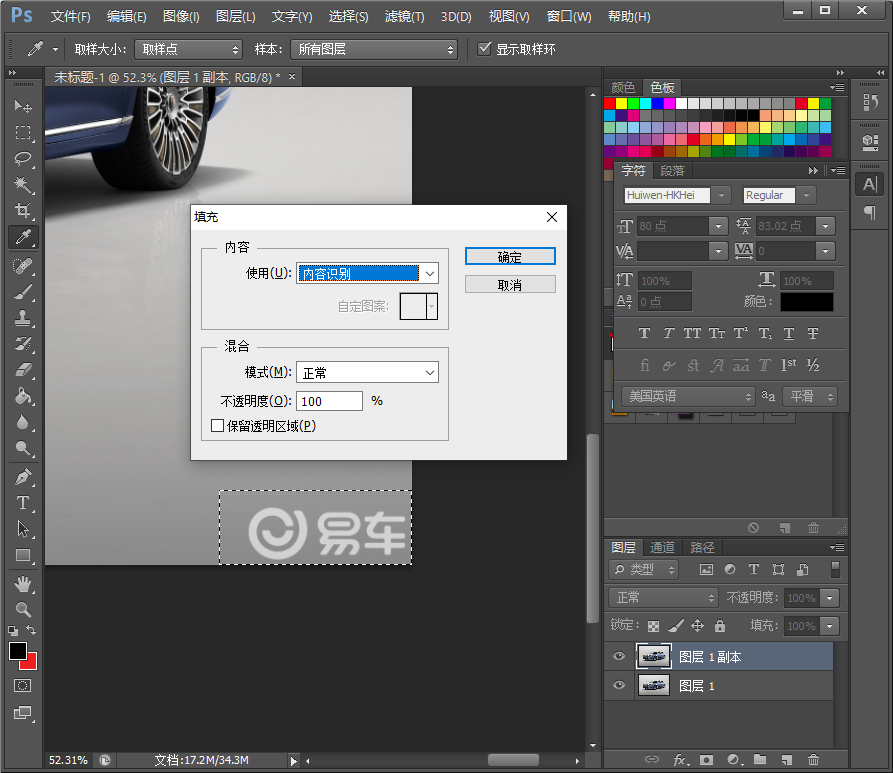The height and width of the screenshot is (773, 893).
Task: Select the Horizontal Type tool
Action: pos(23,503)
